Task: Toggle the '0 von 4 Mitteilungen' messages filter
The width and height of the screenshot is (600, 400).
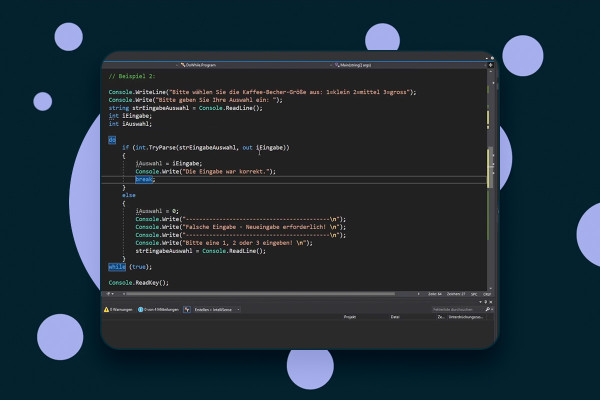Action: (x=158, y=310)
